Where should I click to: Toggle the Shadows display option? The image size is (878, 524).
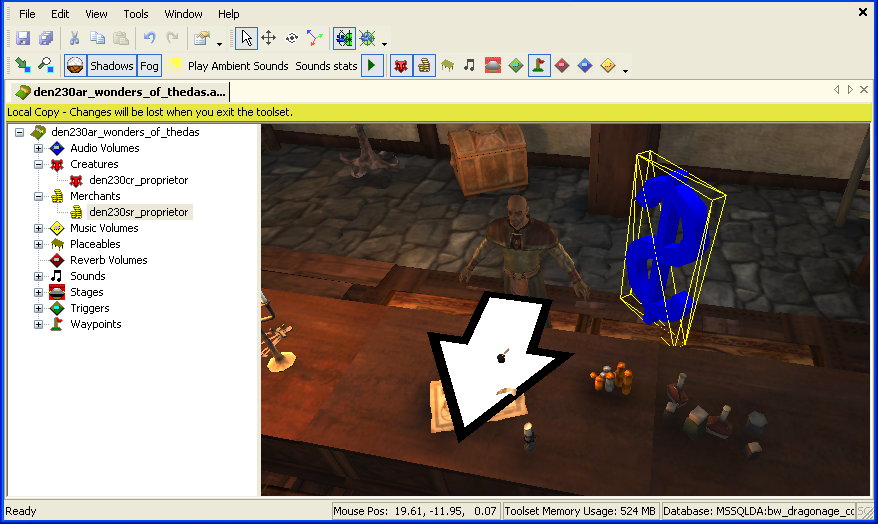point(111,66)
